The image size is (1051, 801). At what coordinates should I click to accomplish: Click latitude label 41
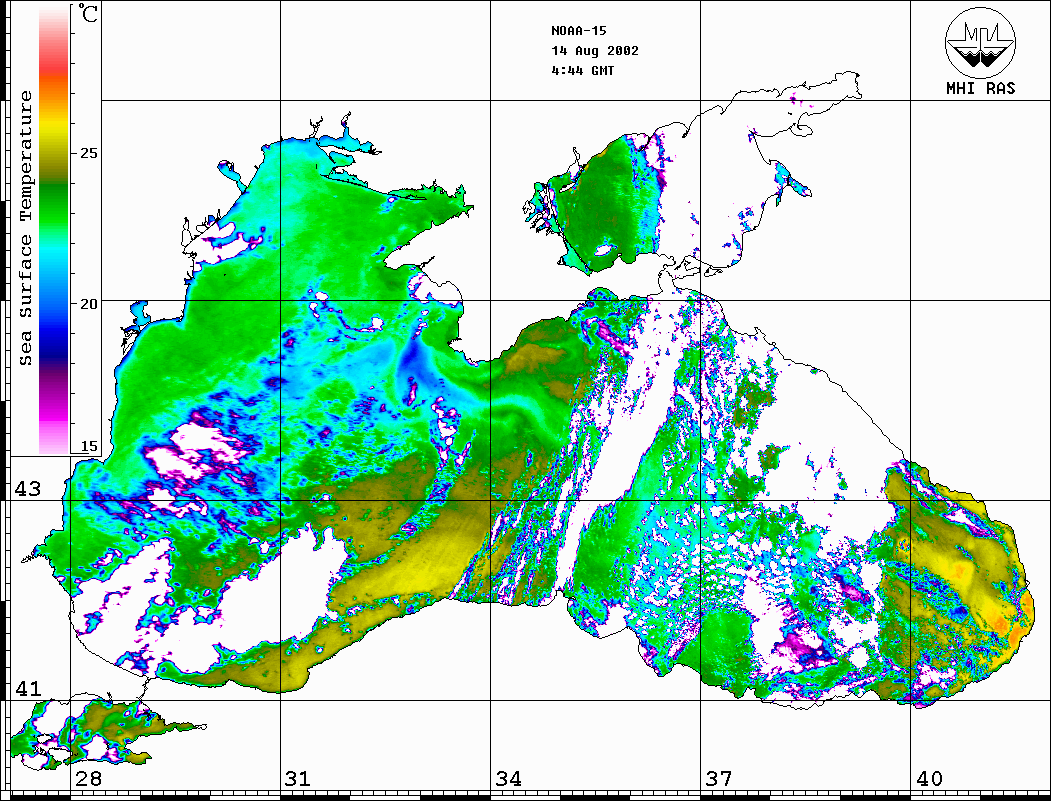pos(27,688)
